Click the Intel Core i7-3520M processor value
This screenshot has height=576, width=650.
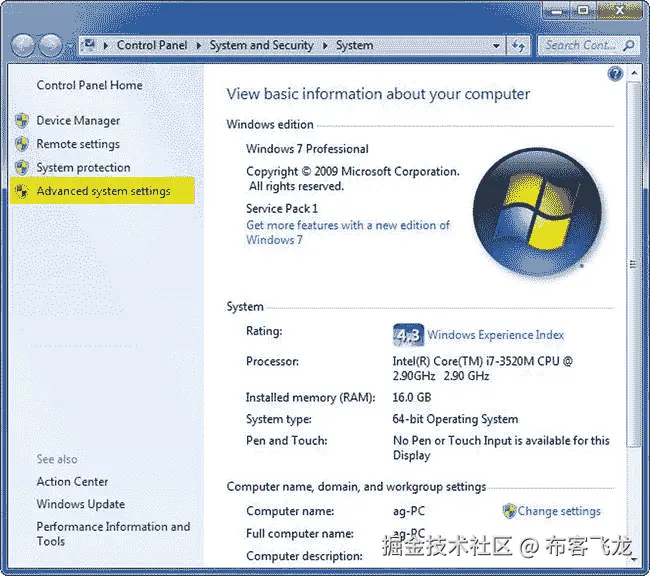click(483, 368)
